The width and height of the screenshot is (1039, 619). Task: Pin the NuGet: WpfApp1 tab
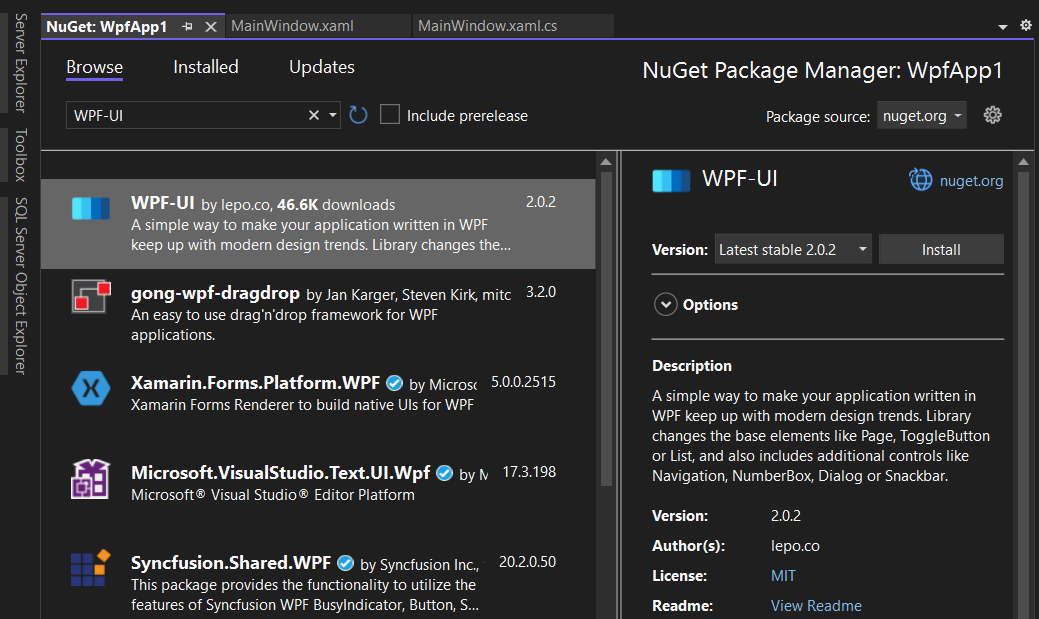(188, 26)
